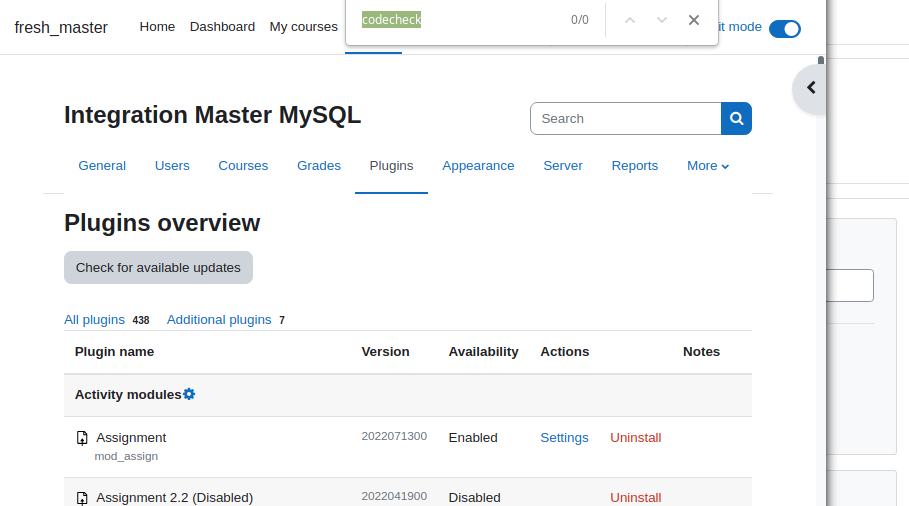909x506 pixels.
Task: Expand the block drawer chevron
Action: pos(811,88)
